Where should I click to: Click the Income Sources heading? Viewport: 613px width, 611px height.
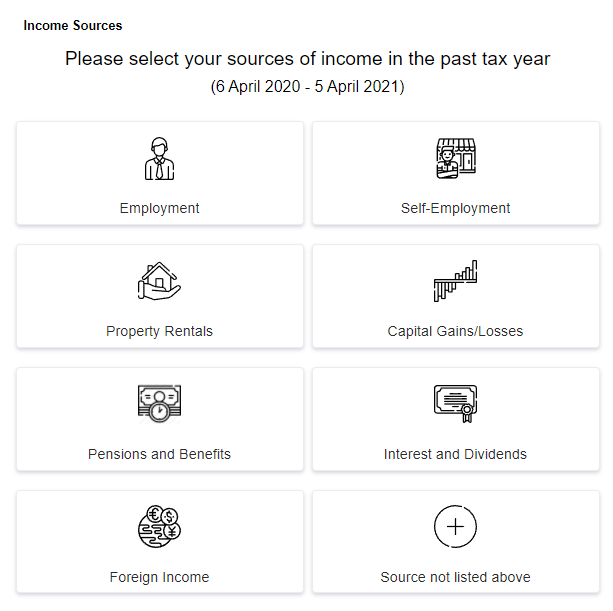point(73,26)
